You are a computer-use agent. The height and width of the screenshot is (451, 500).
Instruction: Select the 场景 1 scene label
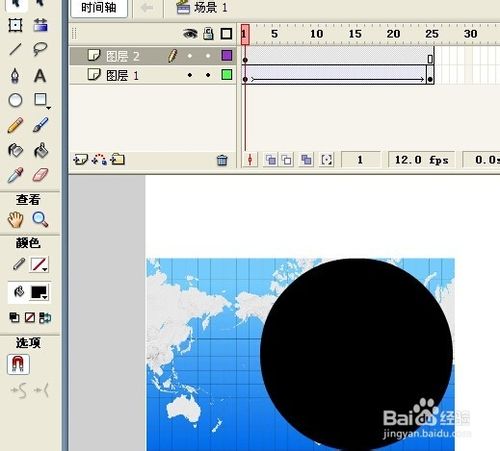click(x=211, y=8)
